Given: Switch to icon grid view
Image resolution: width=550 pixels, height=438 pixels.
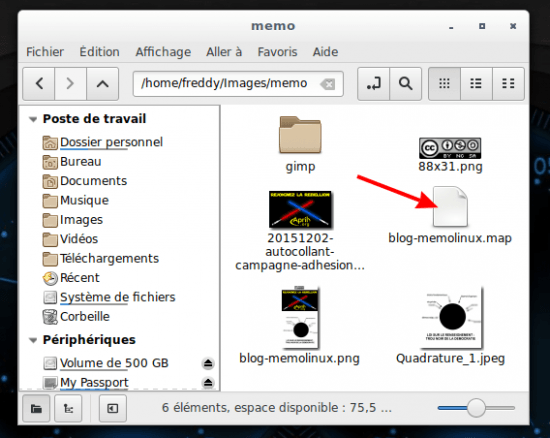Looking at the screenshot, I should pyautogui.click(x=444, y=84).
